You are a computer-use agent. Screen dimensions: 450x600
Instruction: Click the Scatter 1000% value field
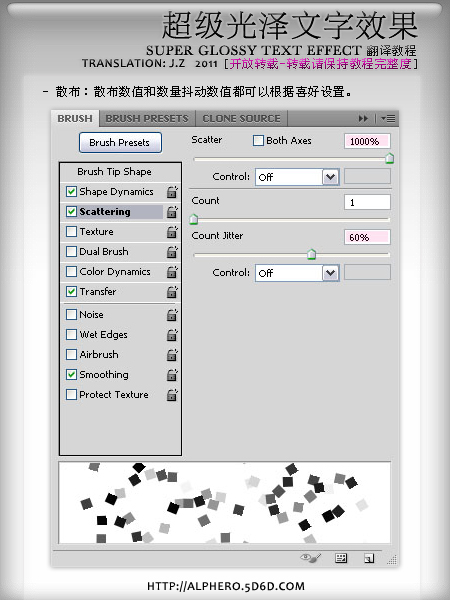367,141
